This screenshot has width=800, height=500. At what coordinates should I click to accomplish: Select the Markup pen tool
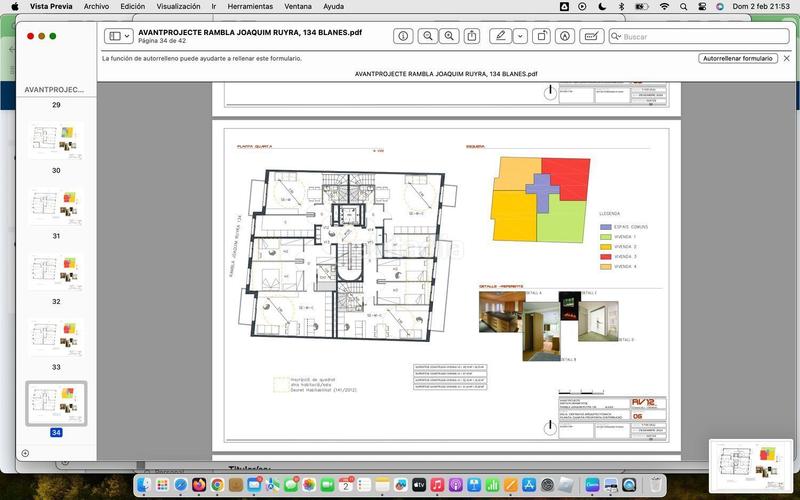coord(500,36)
